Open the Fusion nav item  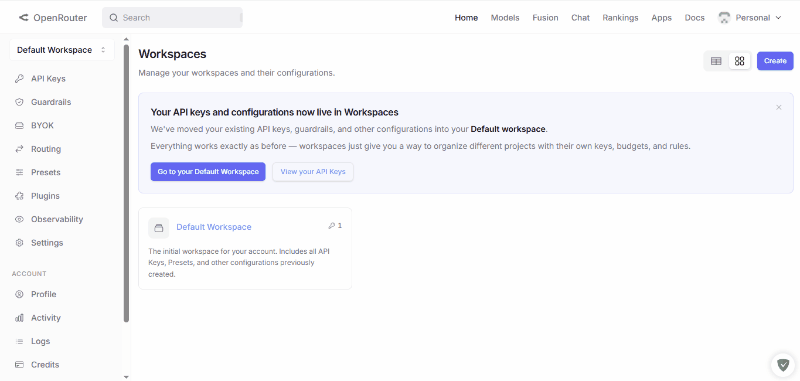[x=545, y=18]
